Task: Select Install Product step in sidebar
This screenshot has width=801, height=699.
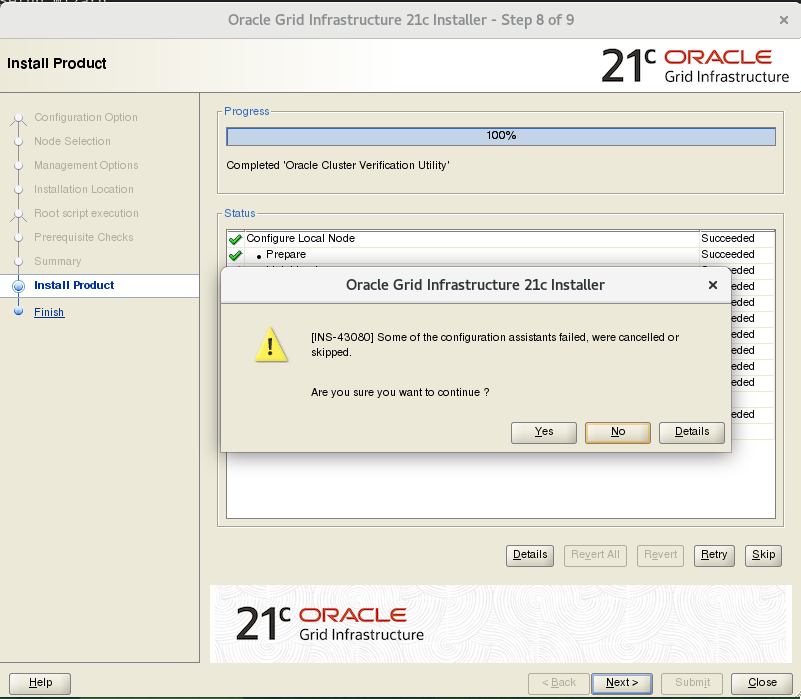Action: point(74,285)
